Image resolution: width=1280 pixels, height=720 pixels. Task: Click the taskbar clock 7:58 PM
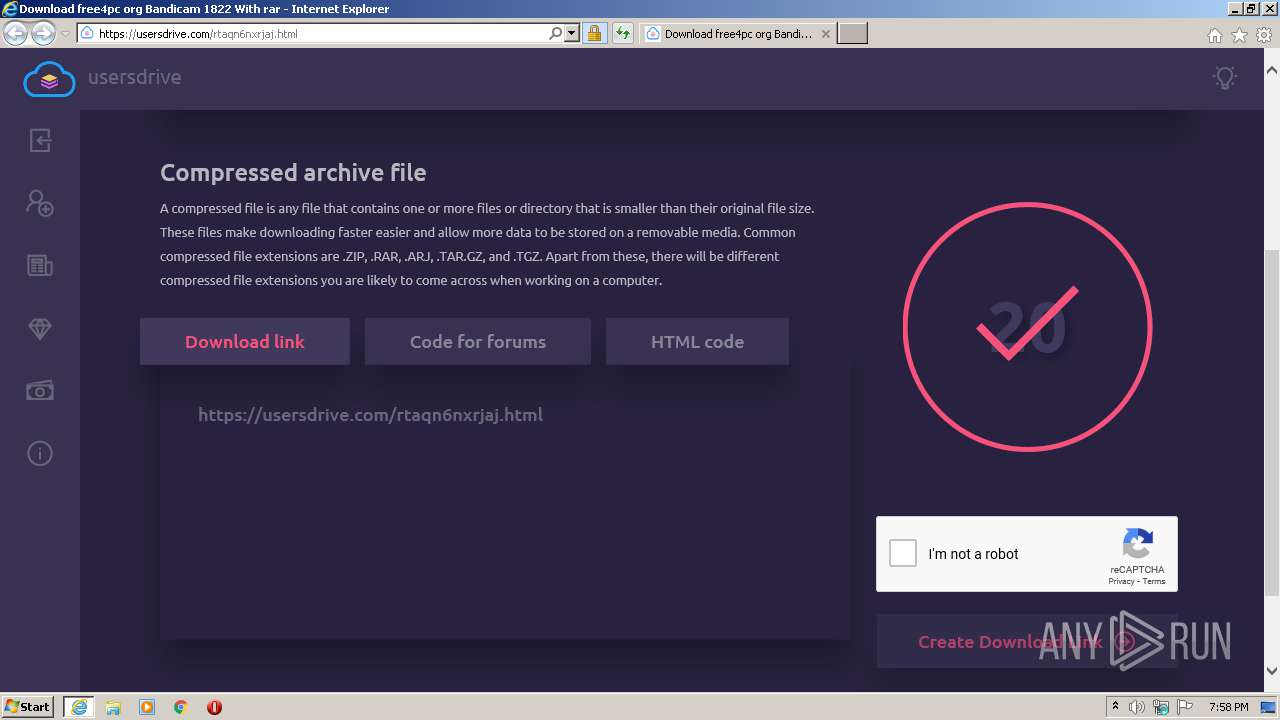[1228, 707]
